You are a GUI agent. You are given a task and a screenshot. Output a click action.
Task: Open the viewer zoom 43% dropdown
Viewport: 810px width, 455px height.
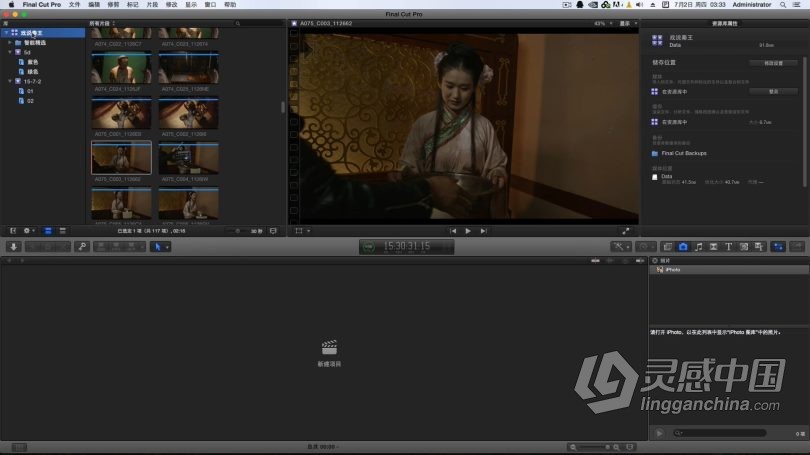tap(603, 23)
